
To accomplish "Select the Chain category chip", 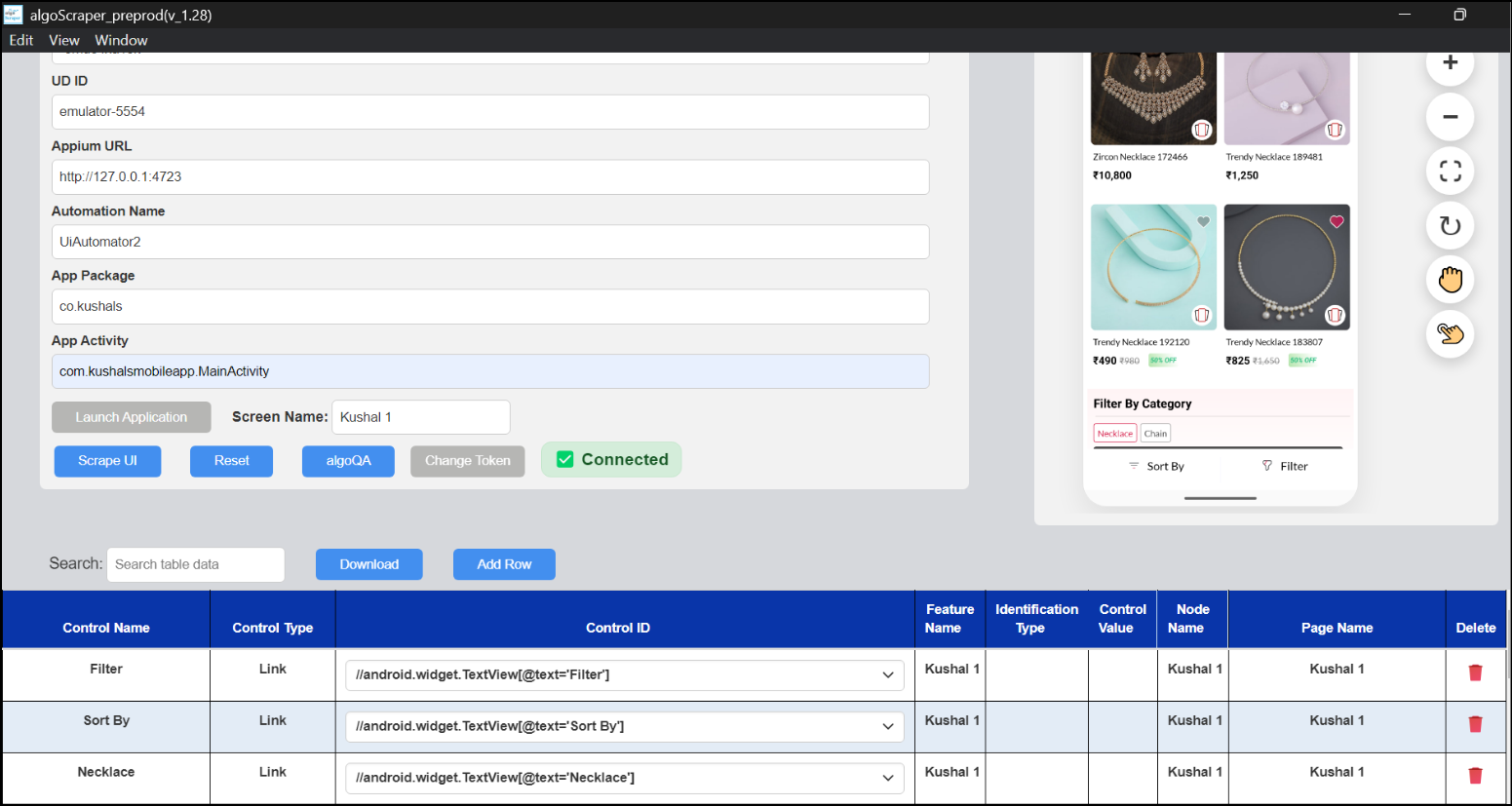I will [x=1155, y=434].
